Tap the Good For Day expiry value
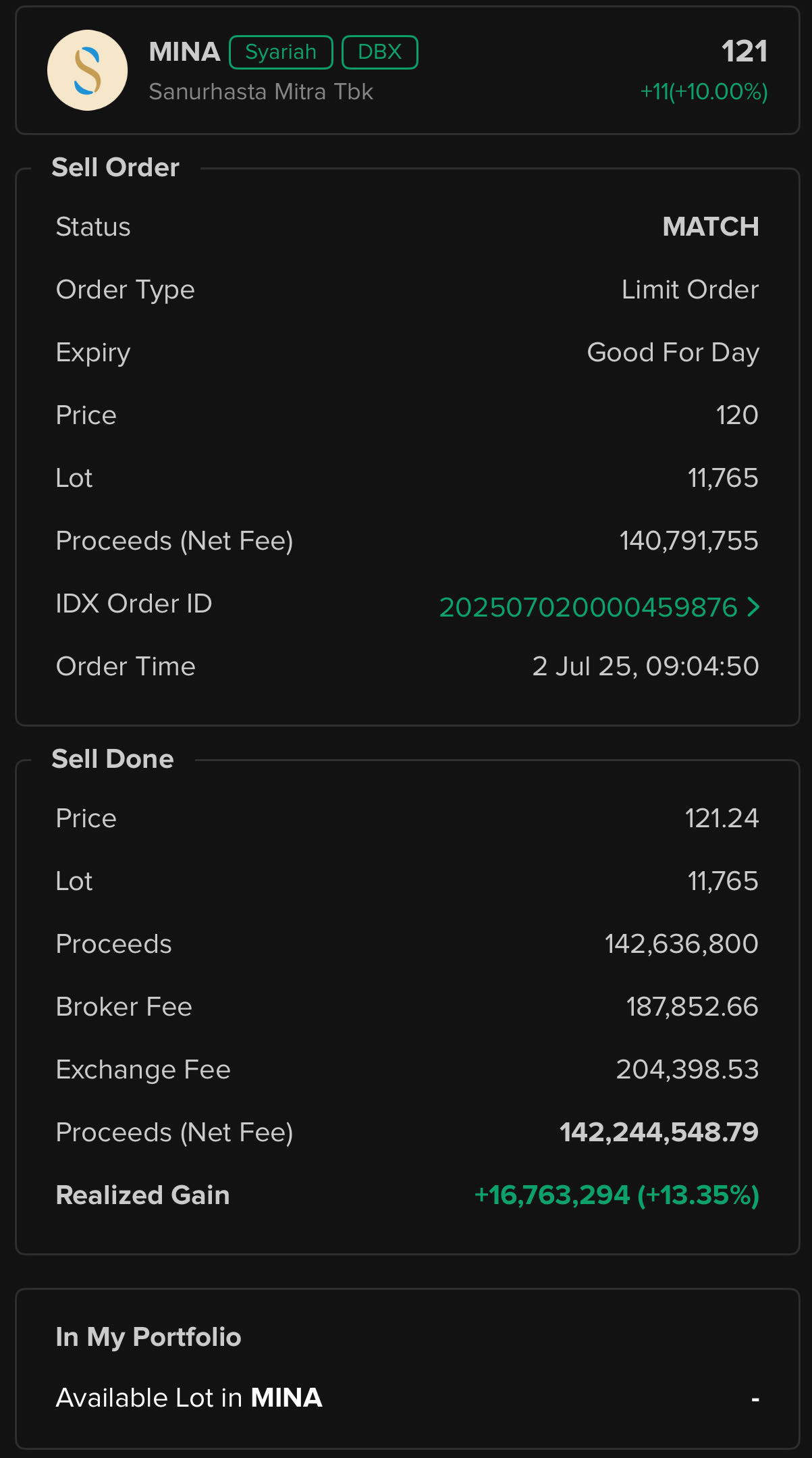Viewport: 812px width, 1458px height. (x=673, y=353)
